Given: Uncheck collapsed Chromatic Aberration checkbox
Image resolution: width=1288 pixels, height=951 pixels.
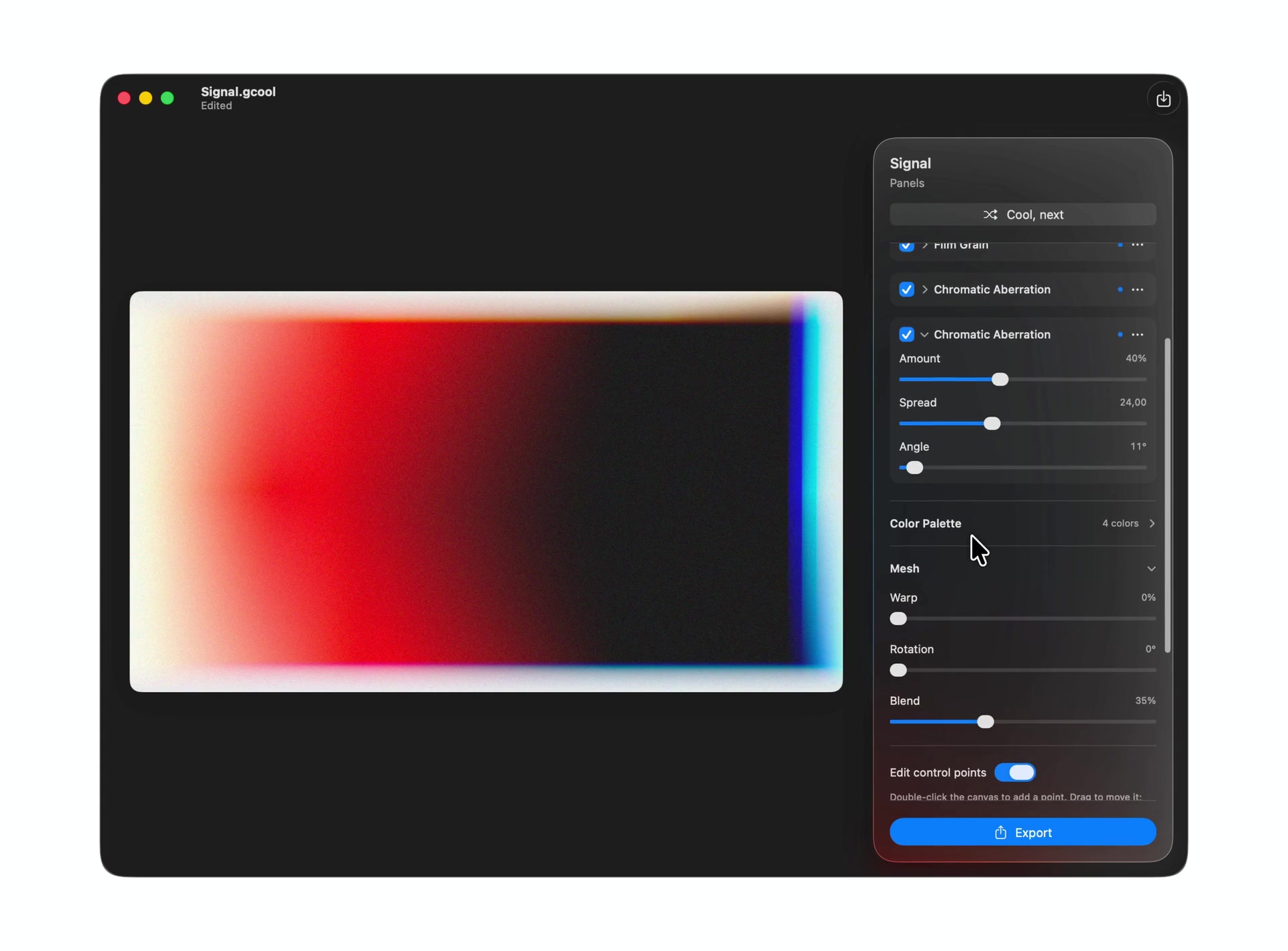Looking at the screenshot, I should tap(906, 290).
